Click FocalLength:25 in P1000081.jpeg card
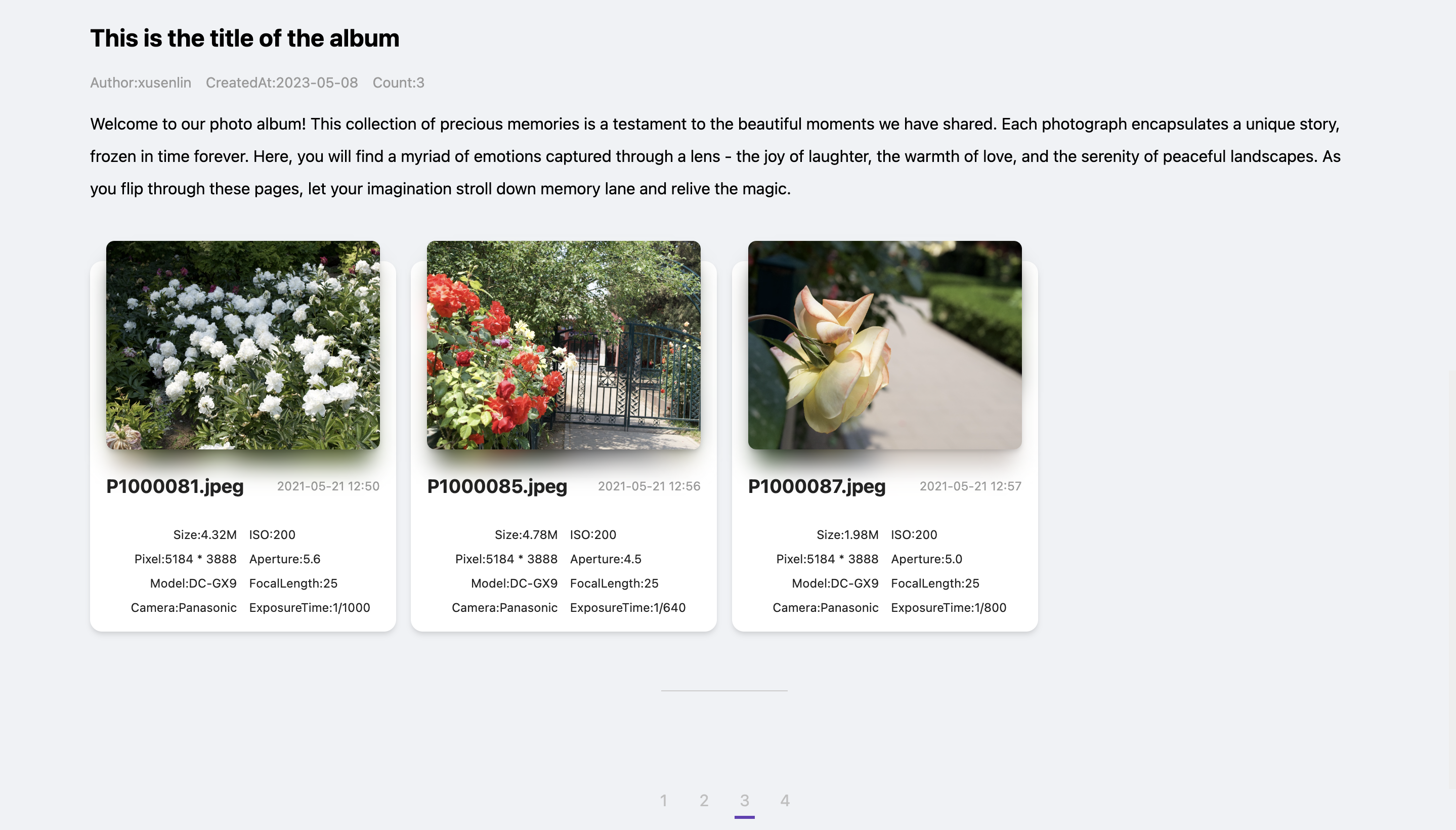Image resolution: width=1456 pixels, height=830 pixels. pyautogui.click(x=293, y=583)
